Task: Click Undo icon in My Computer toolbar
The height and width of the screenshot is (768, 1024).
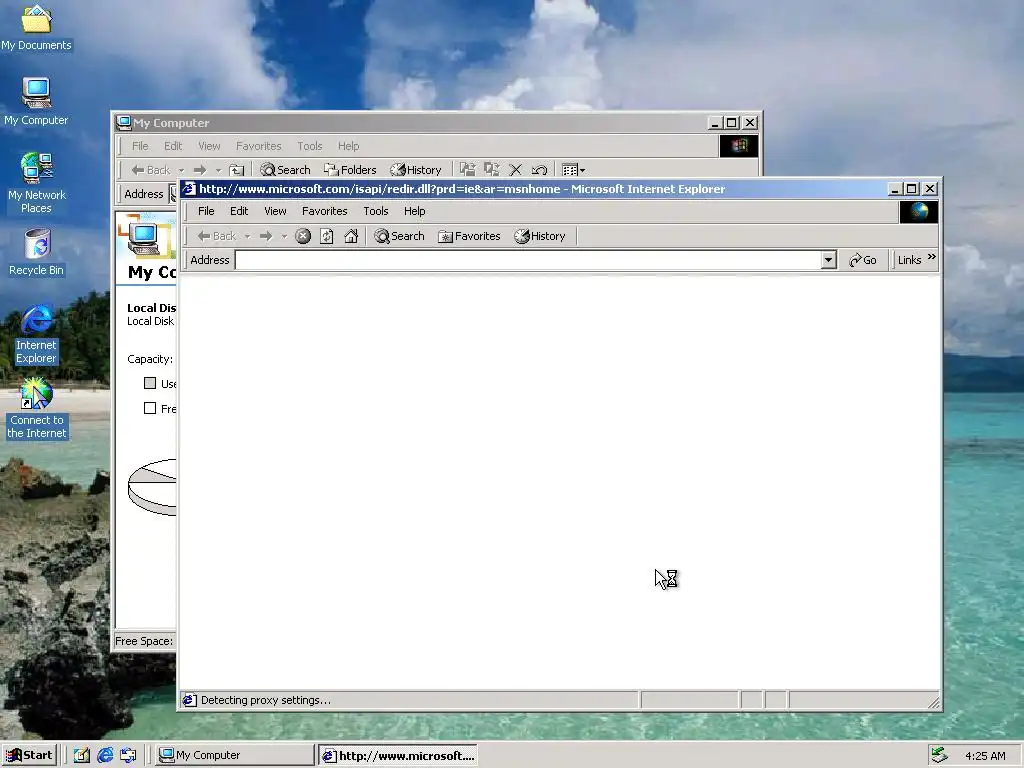Action: 539,170
